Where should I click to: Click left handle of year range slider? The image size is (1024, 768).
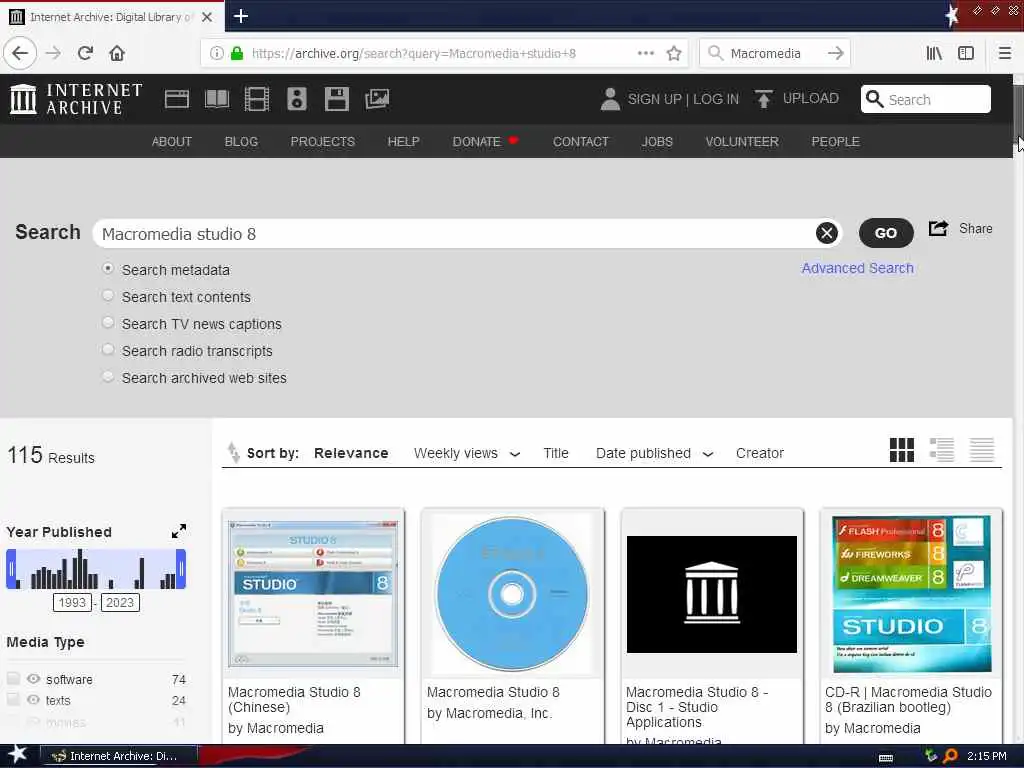coord(10,569)
